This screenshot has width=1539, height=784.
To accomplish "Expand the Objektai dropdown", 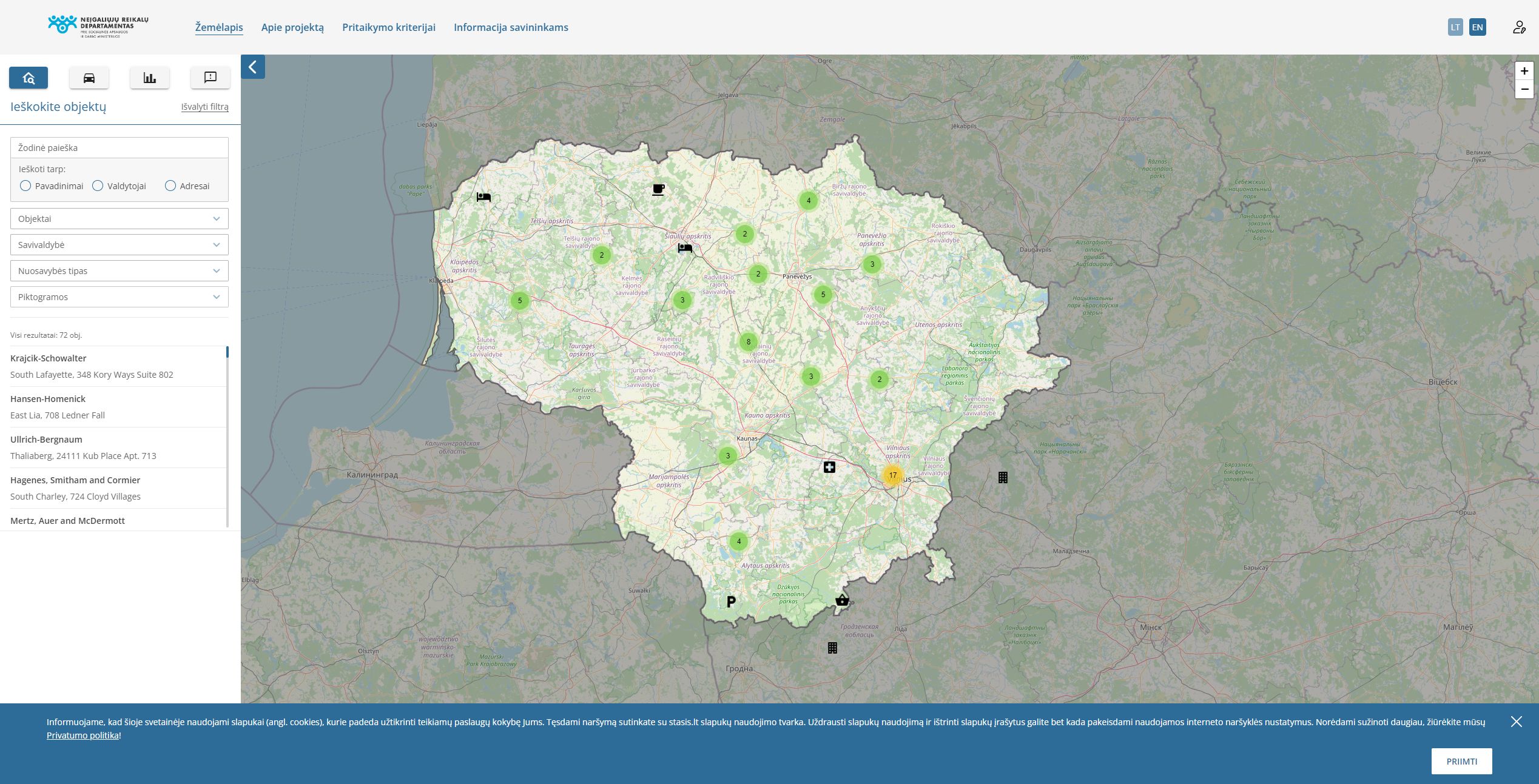I will [119, 219].
